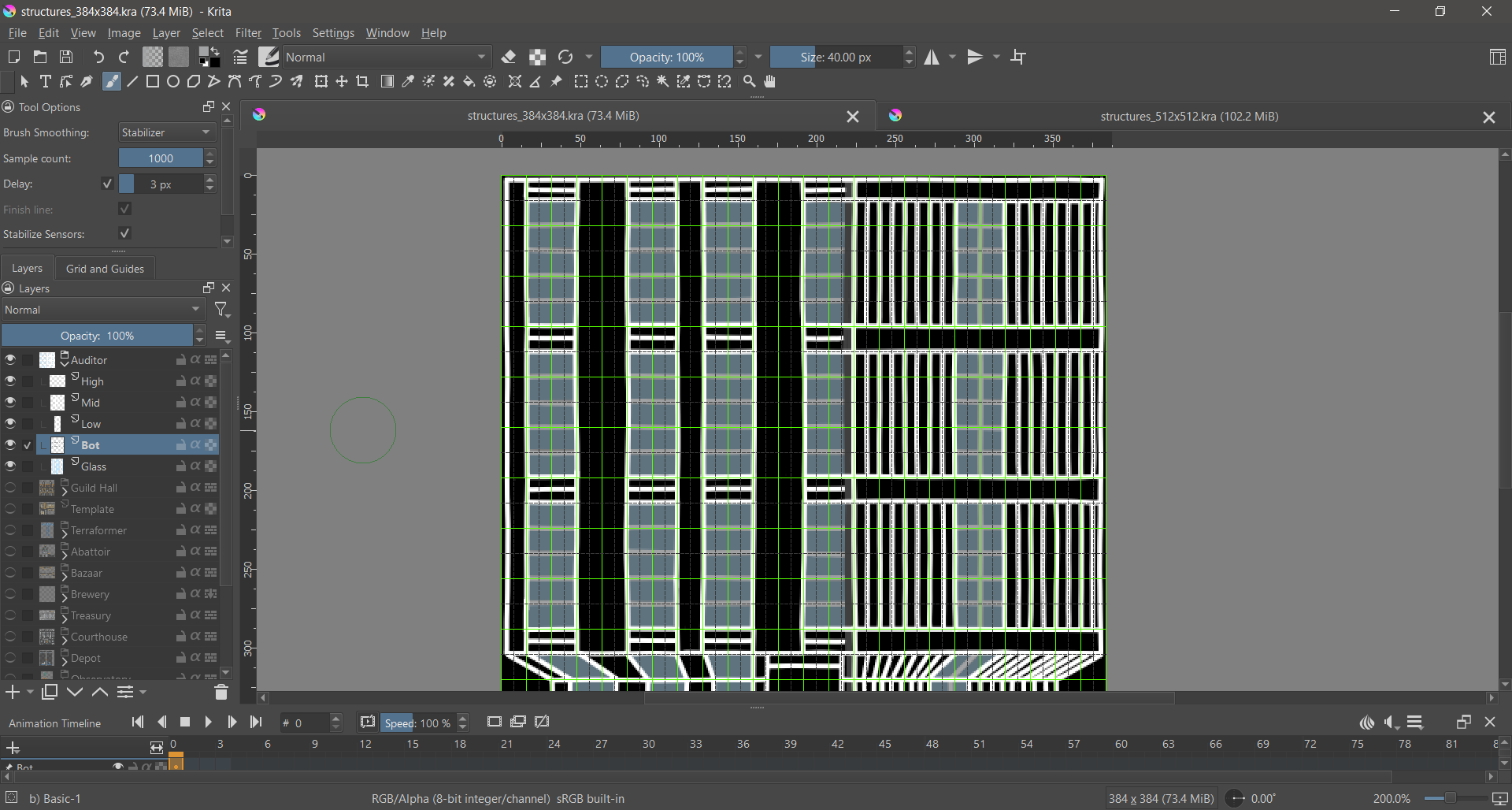
Task: Click the horizontal mirror tool icon
Action: [932, 58]
